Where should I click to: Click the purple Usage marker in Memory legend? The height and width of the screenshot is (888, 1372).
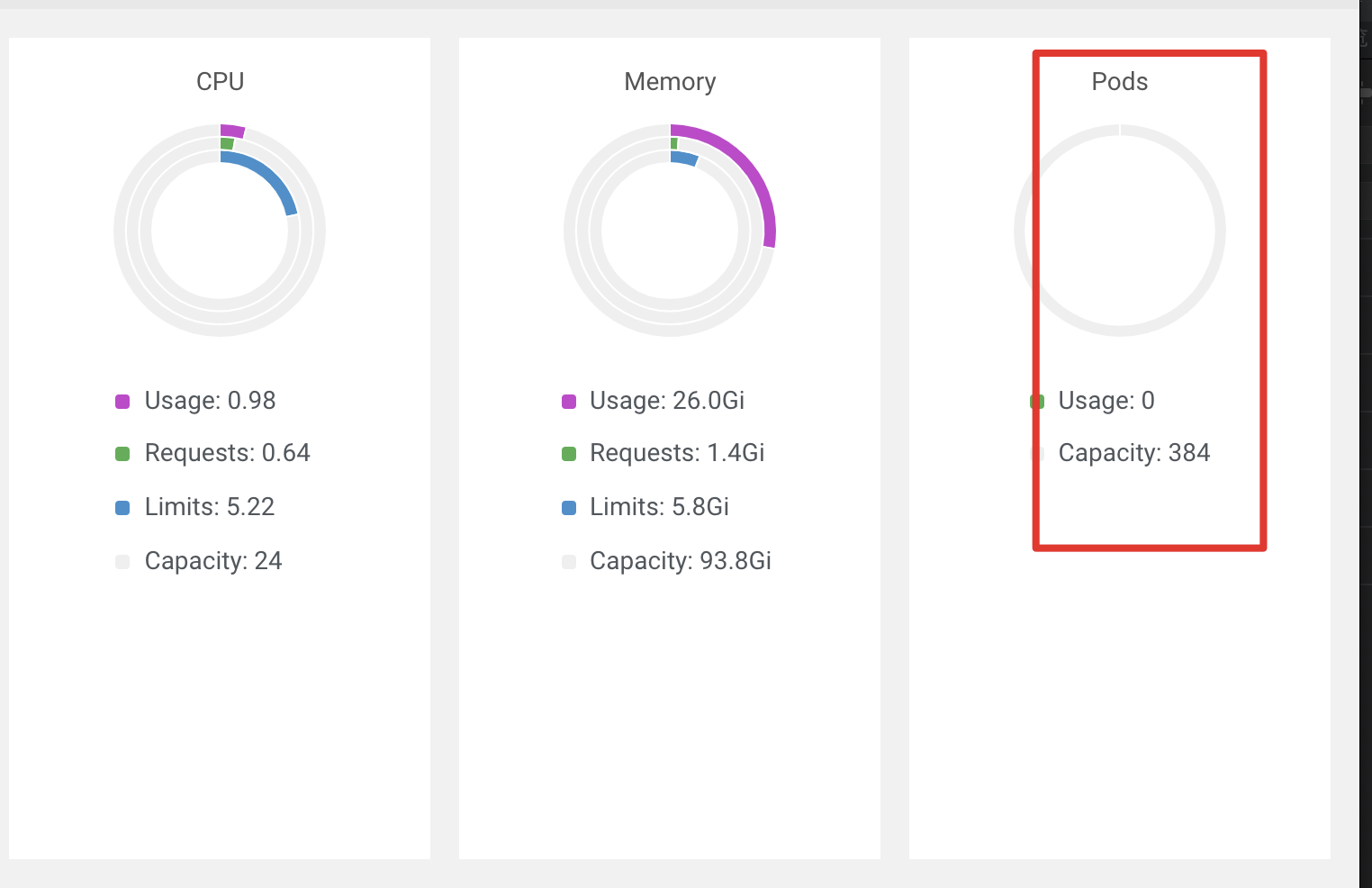click(569, 401)
